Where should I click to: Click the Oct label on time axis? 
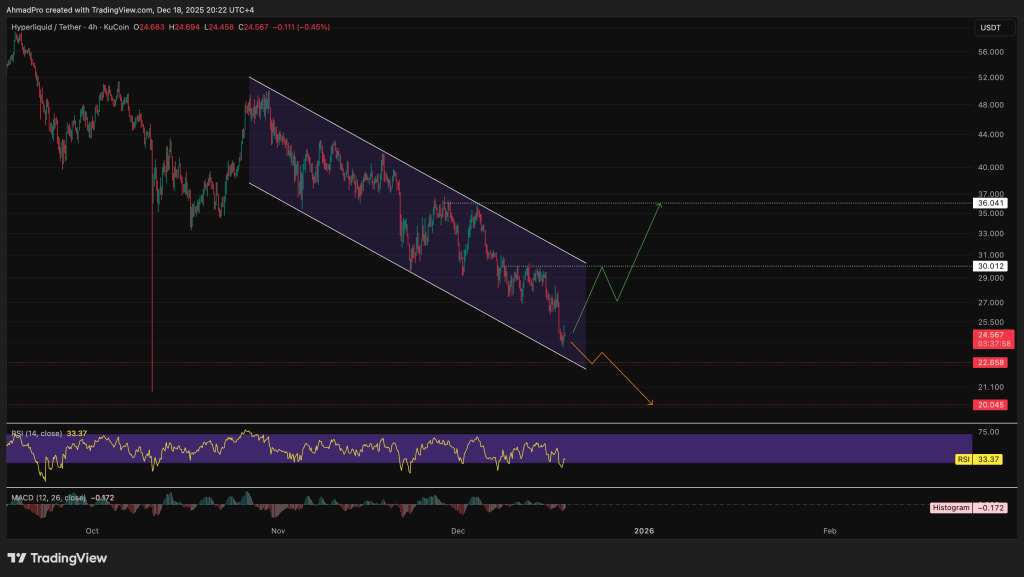pos(93,531)
